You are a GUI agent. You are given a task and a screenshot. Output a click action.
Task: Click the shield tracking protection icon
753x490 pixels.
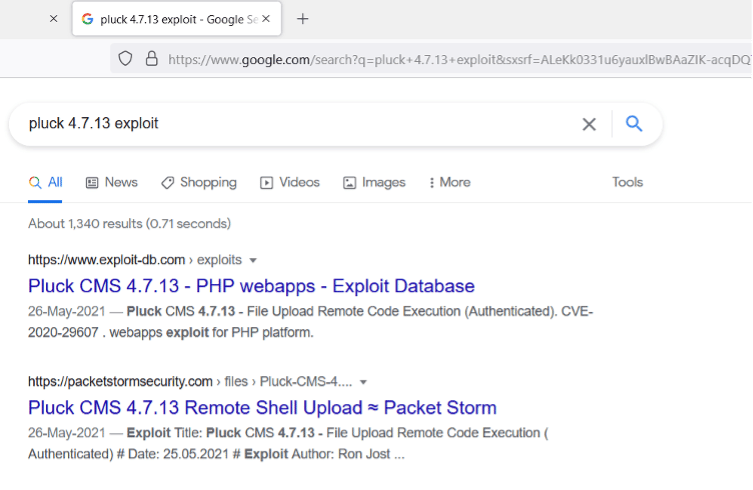pos(125,59)
